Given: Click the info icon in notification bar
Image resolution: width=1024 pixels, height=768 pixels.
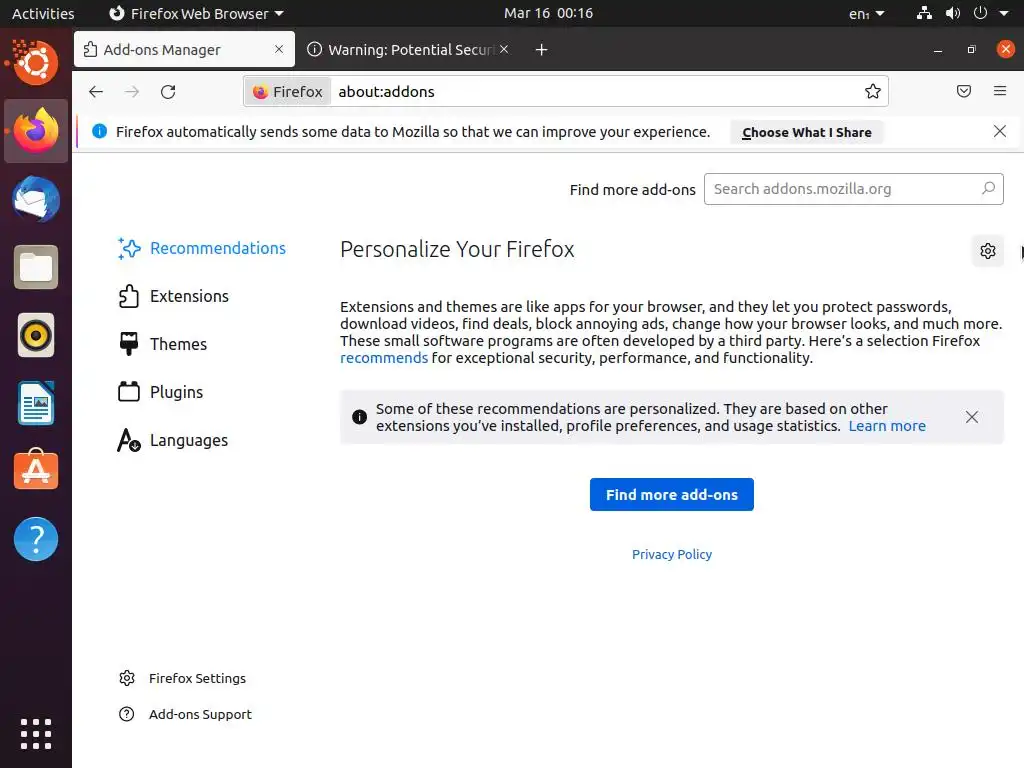Looking at the screenshot, I should click(x=99, y=131).
